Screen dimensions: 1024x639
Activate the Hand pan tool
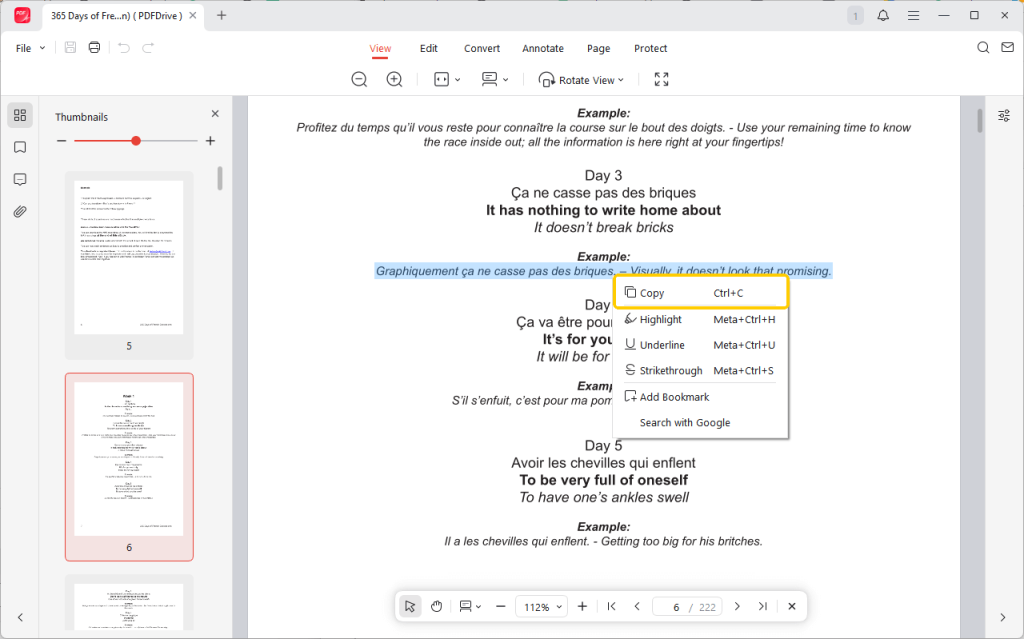pyautogui.click(x=436, y=605)
